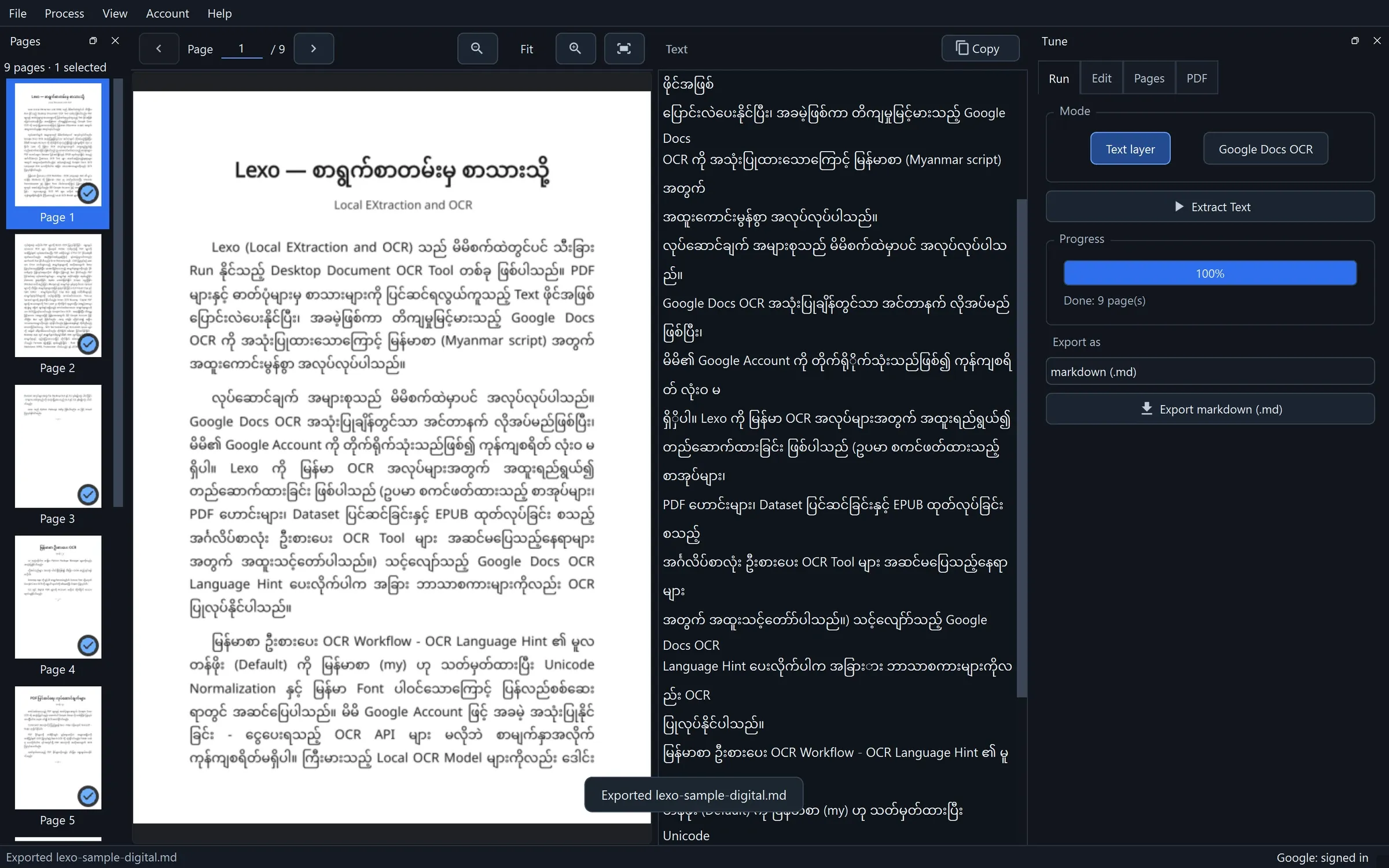1389x868 pixels.
Task: Copy extracted text to clipboard
Action: pyautogui.click(x=980, y=49)
